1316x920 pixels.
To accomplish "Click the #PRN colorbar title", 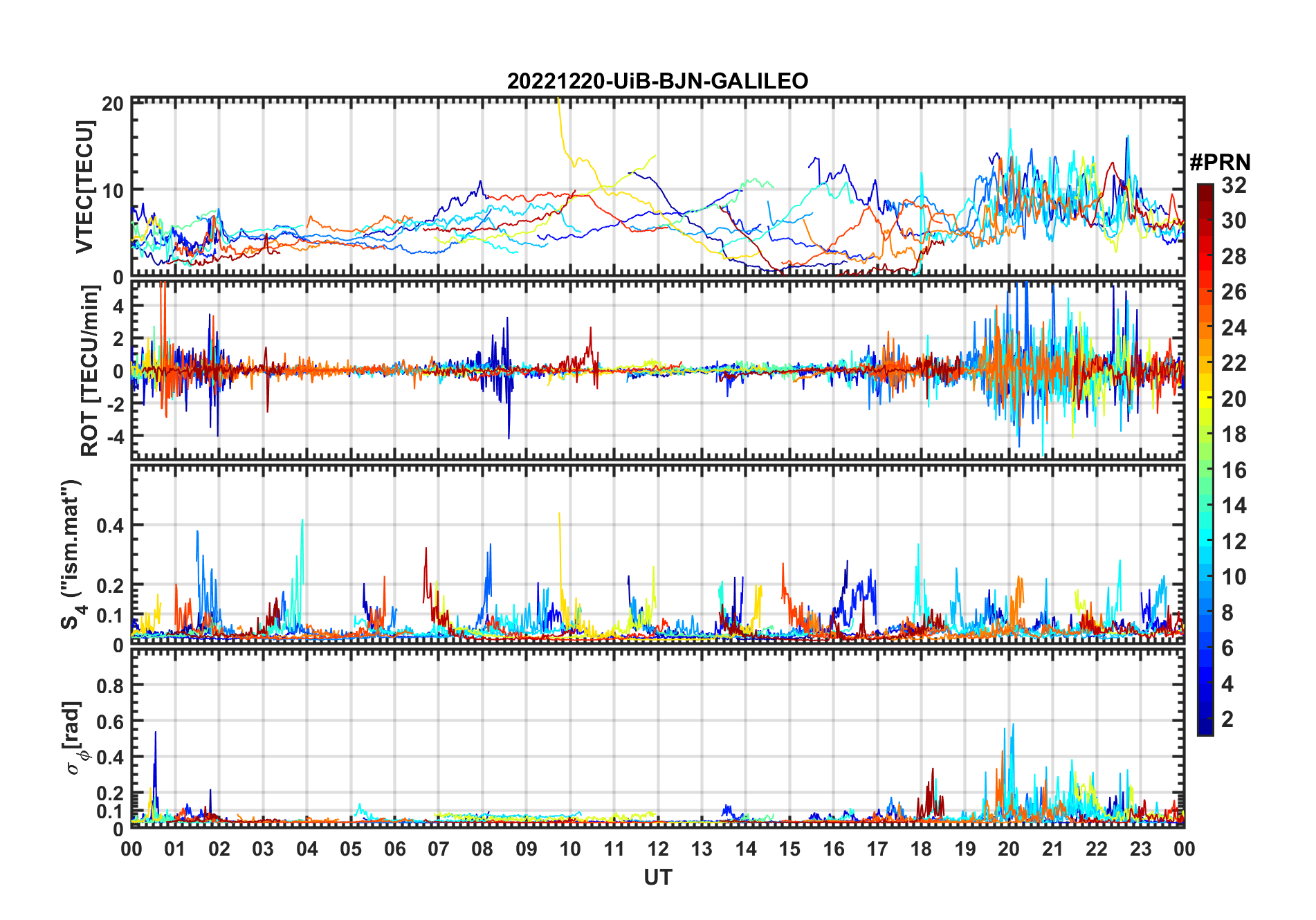I will (x=1220, y=163).
